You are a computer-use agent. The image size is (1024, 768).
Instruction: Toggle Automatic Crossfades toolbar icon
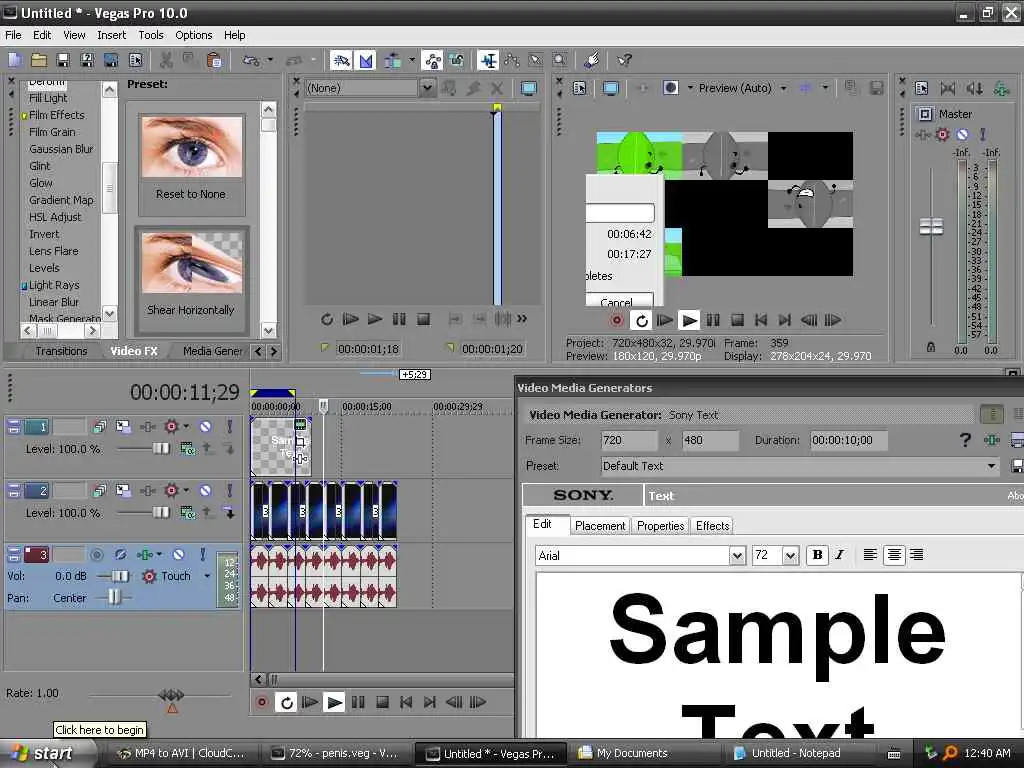[x=366, y=61]
